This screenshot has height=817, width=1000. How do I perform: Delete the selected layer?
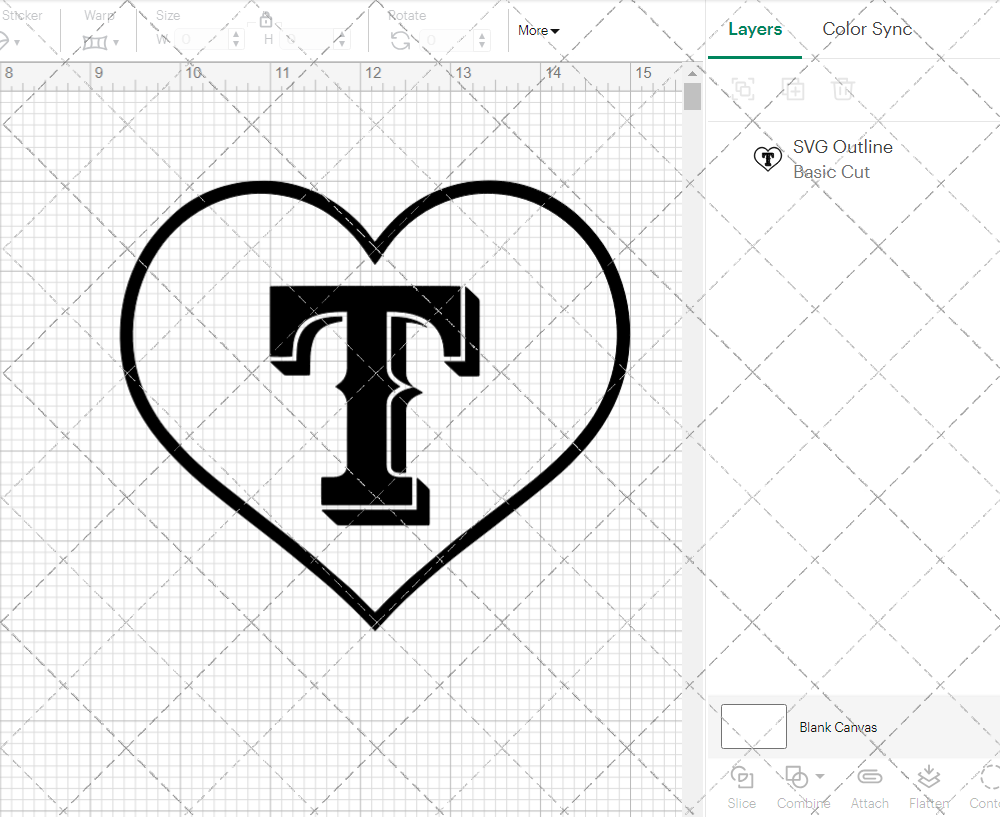[x=843, y=89]
